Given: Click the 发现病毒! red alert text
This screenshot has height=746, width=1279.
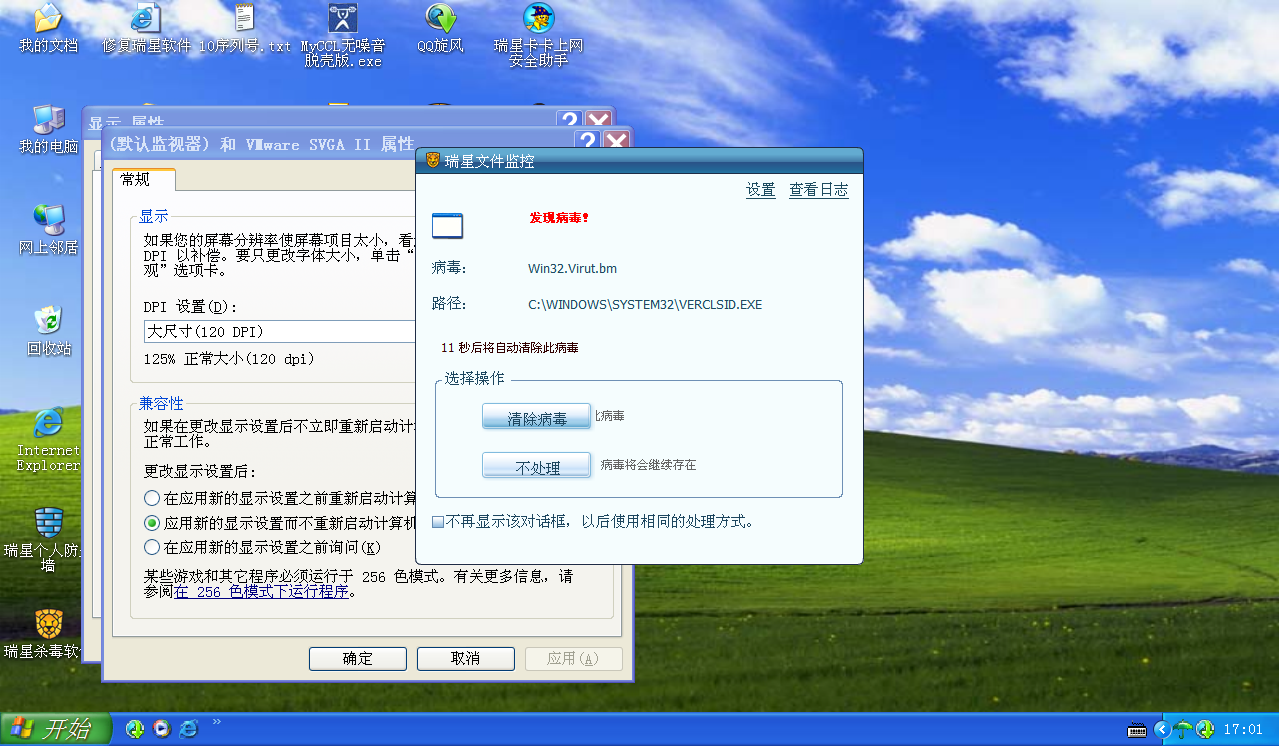Looking at the screenshot, I should point(559,217).
